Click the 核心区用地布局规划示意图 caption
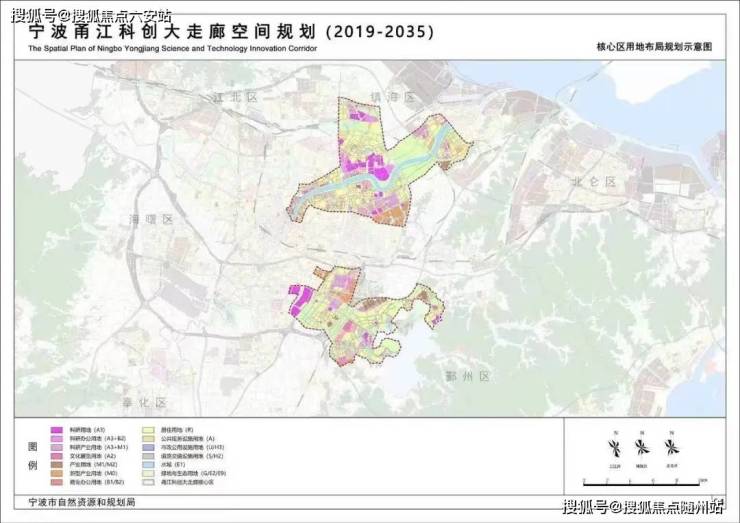740x523 pixels. pos(654,47)
